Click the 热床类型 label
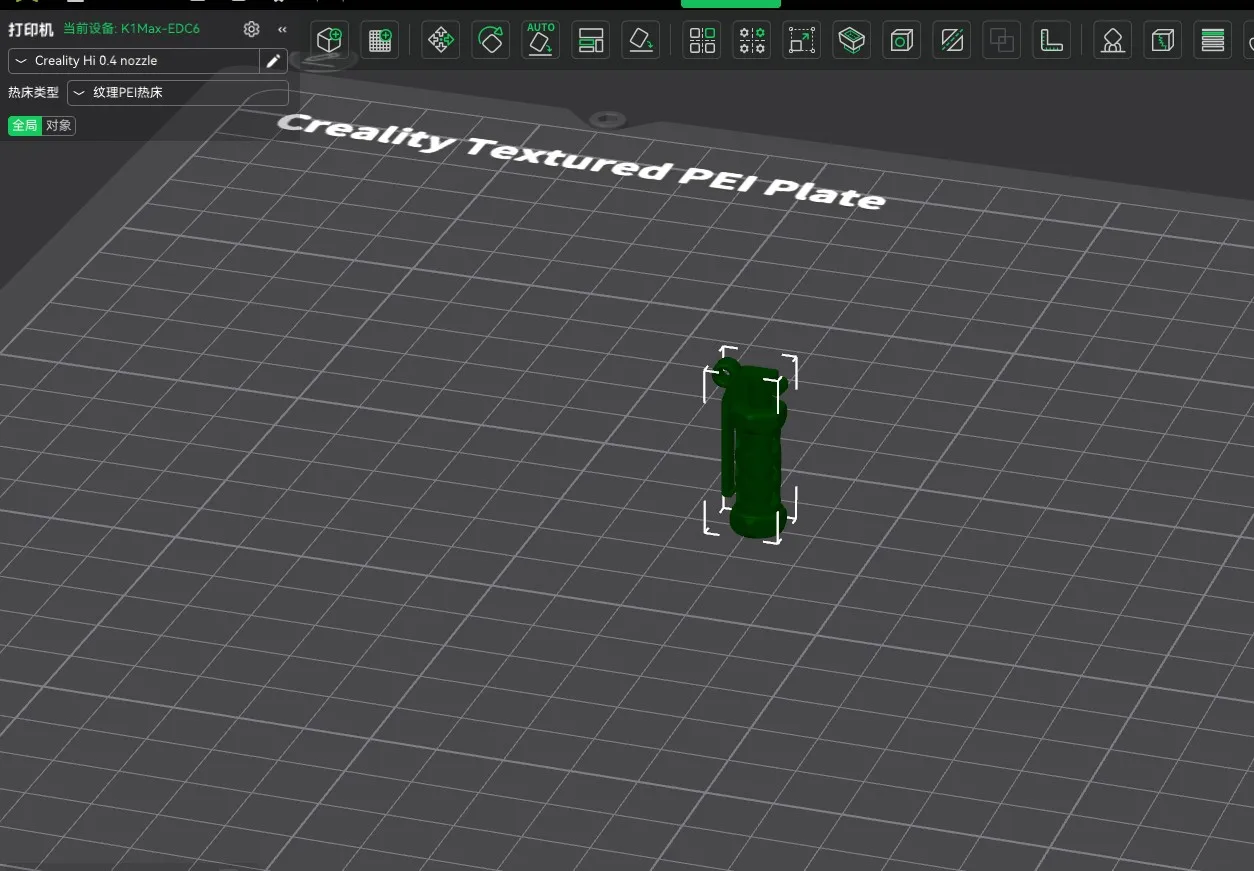 tap(34, 93)
